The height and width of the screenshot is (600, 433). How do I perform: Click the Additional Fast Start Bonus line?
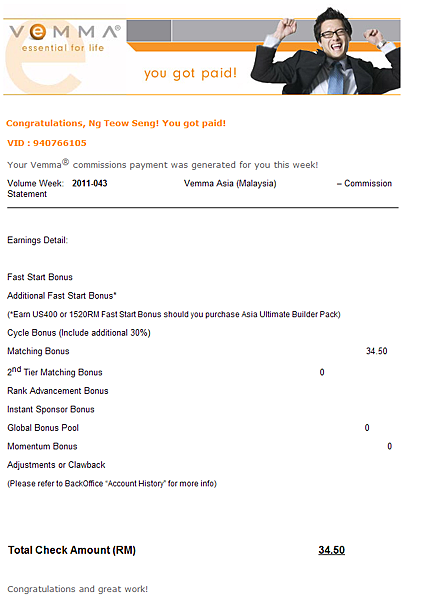[x=62, y=296]
